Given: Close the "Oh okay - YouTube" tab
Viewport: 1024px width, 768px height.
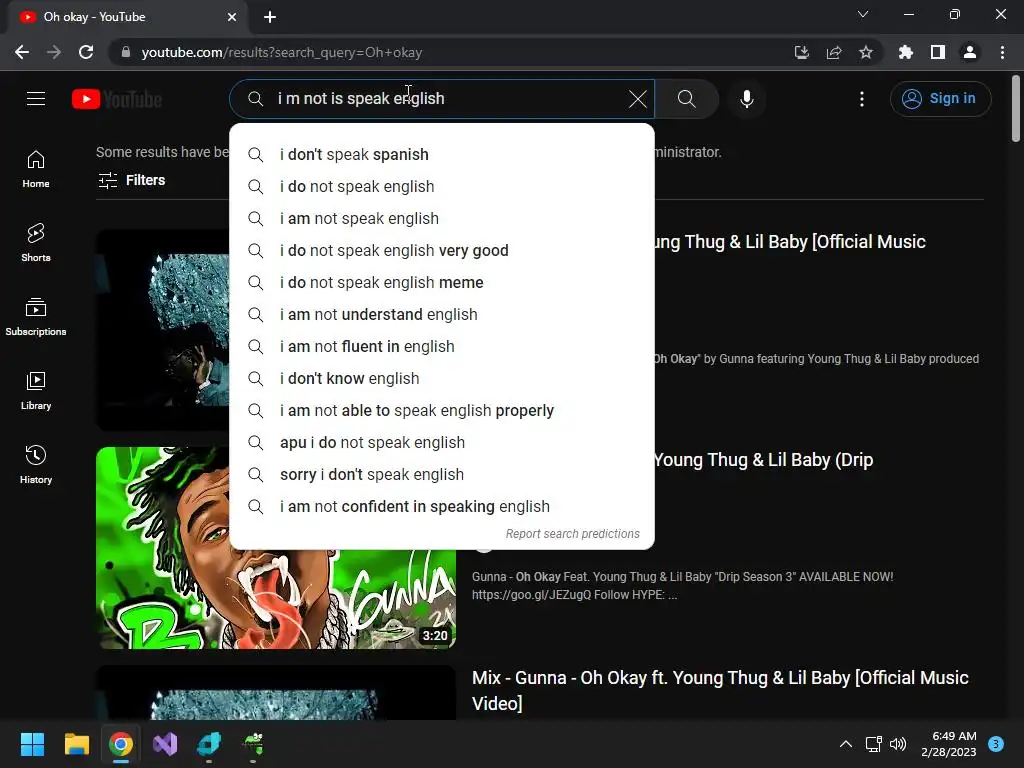Looking at the screenshot, I should pyautogui.click(x=232, y=17).
